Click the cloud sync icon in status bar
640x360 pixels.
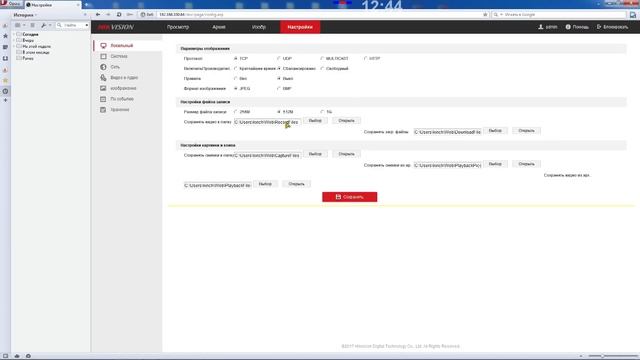coord(17,356)
